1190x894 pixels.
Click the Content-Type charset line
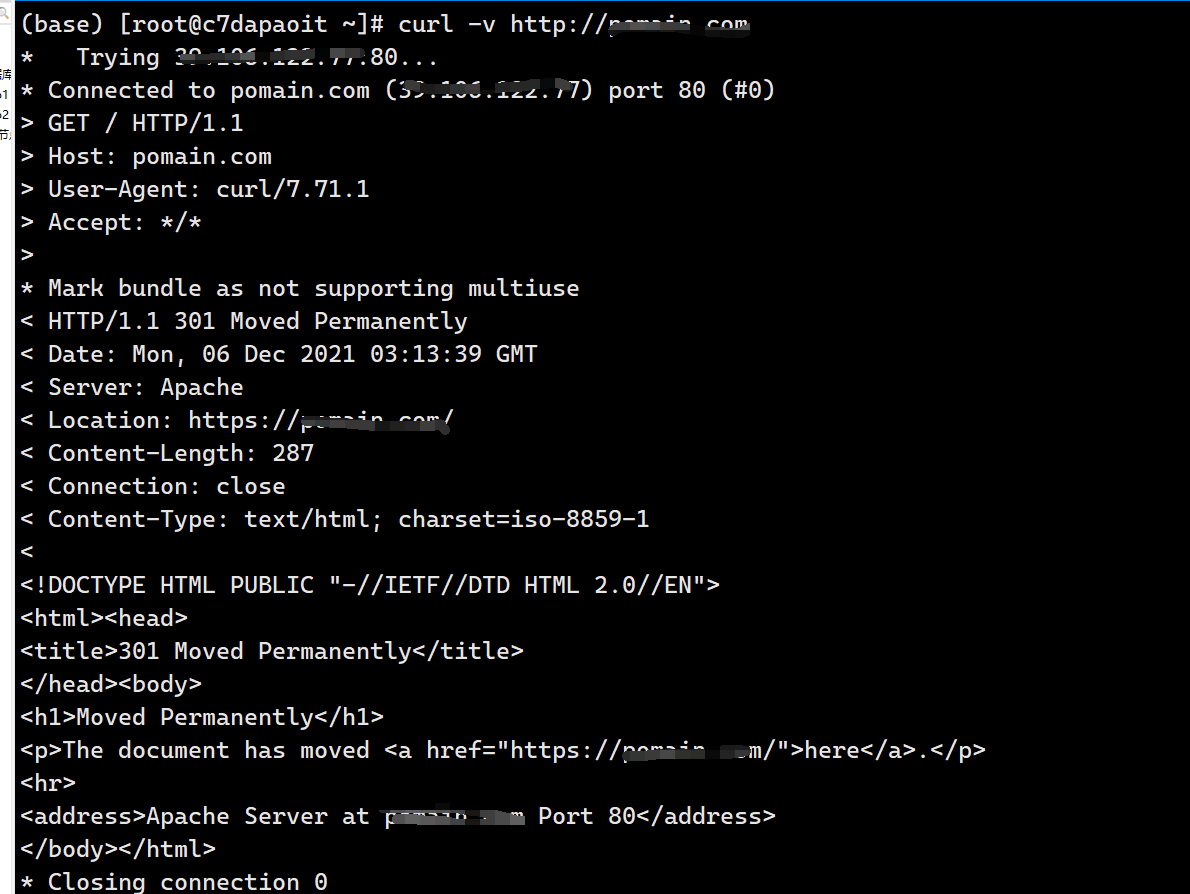click(x=348, y=519)
